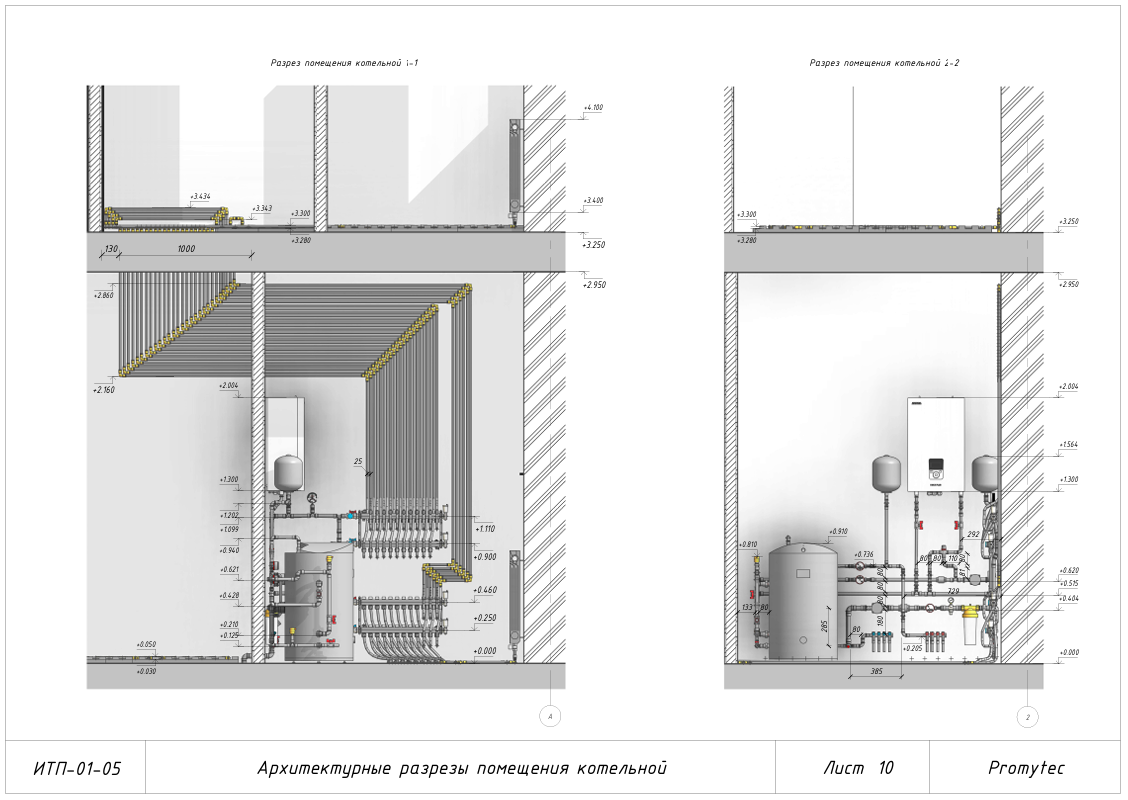Click the yellow water filter
This screenshot has height=800, width=1128.
point(969,624)
